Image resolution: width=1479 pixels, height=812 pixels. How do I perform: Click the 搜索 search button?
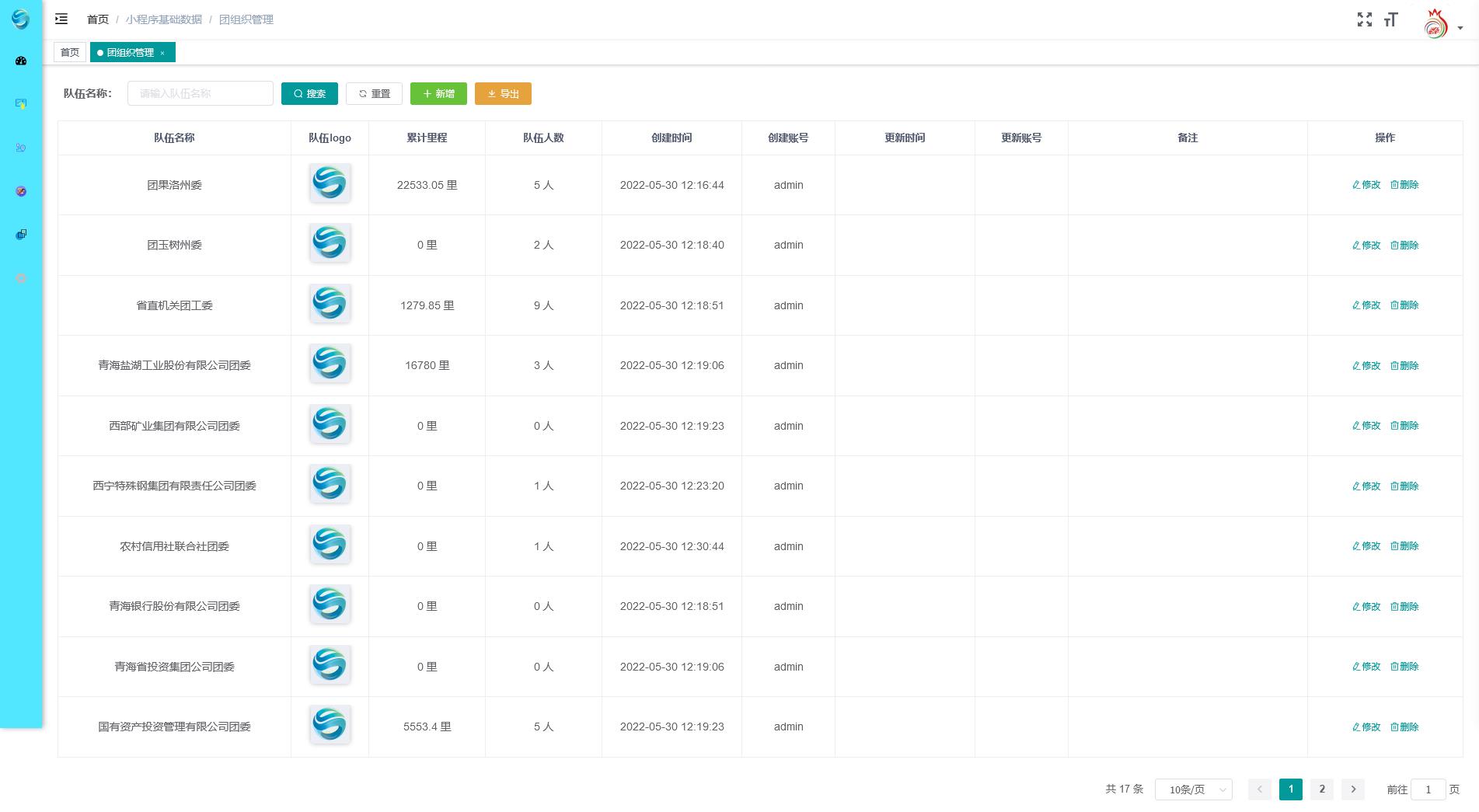309,94
